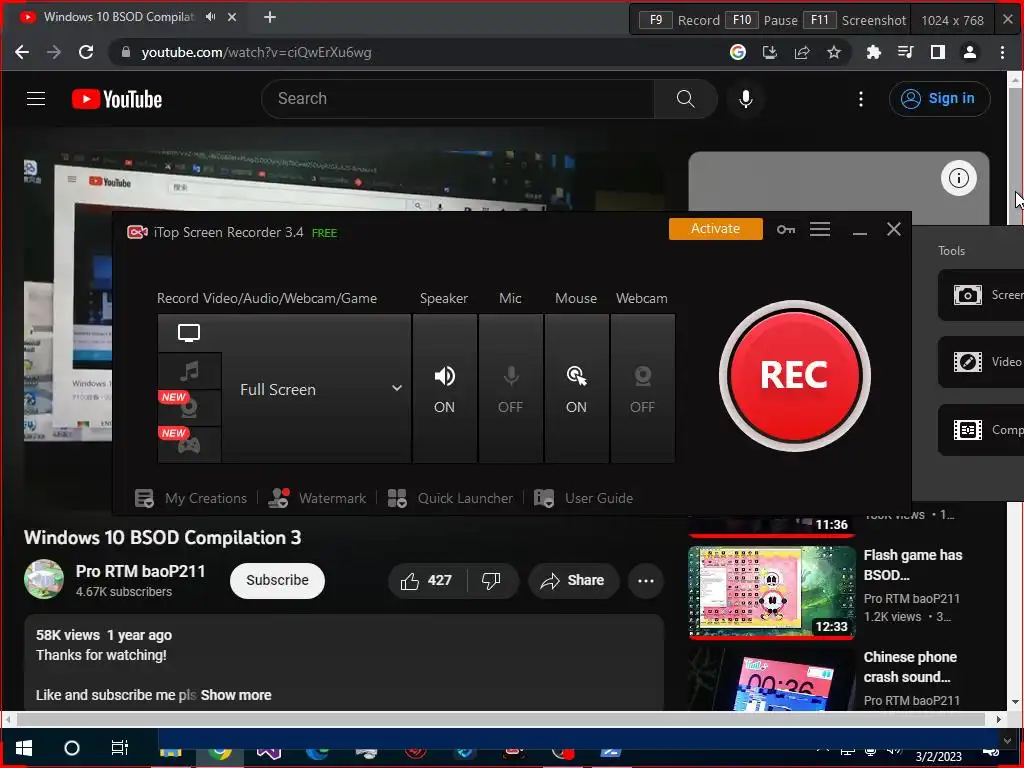Share the video

(x=573, y=581)
